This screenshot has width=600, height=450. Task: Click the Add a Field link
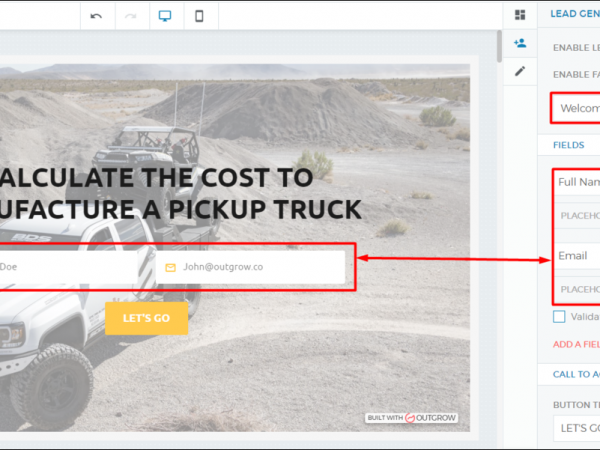(x=576, y=344)
